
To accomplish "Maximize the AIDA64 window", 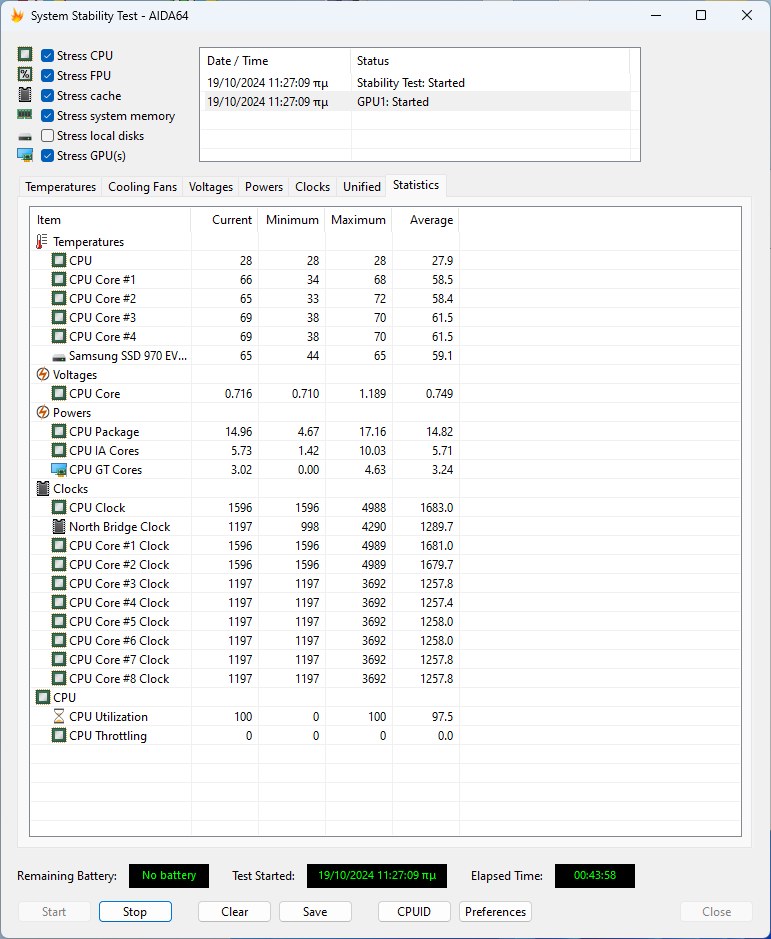I will pyautogui.click(x=701, y=16).
